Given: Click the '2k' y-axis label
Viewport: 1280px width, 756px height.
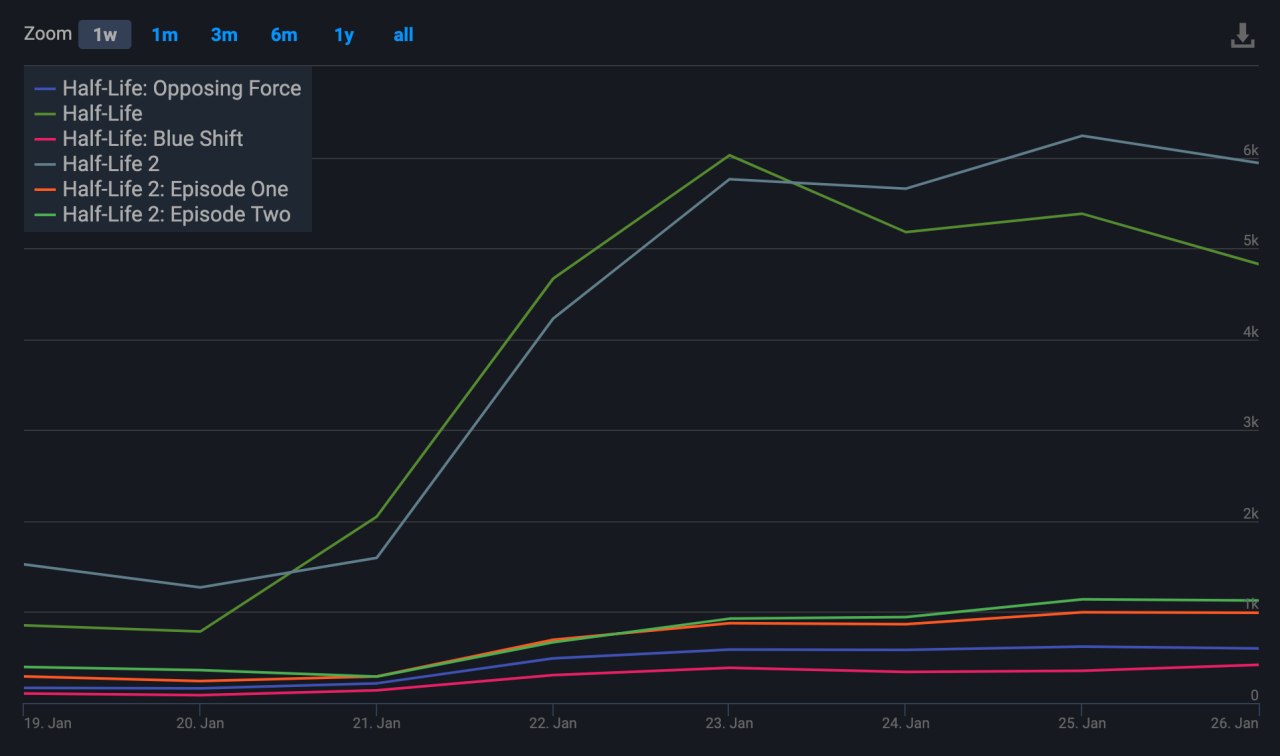Looking at the screenshot, I should click(1250, 514).
